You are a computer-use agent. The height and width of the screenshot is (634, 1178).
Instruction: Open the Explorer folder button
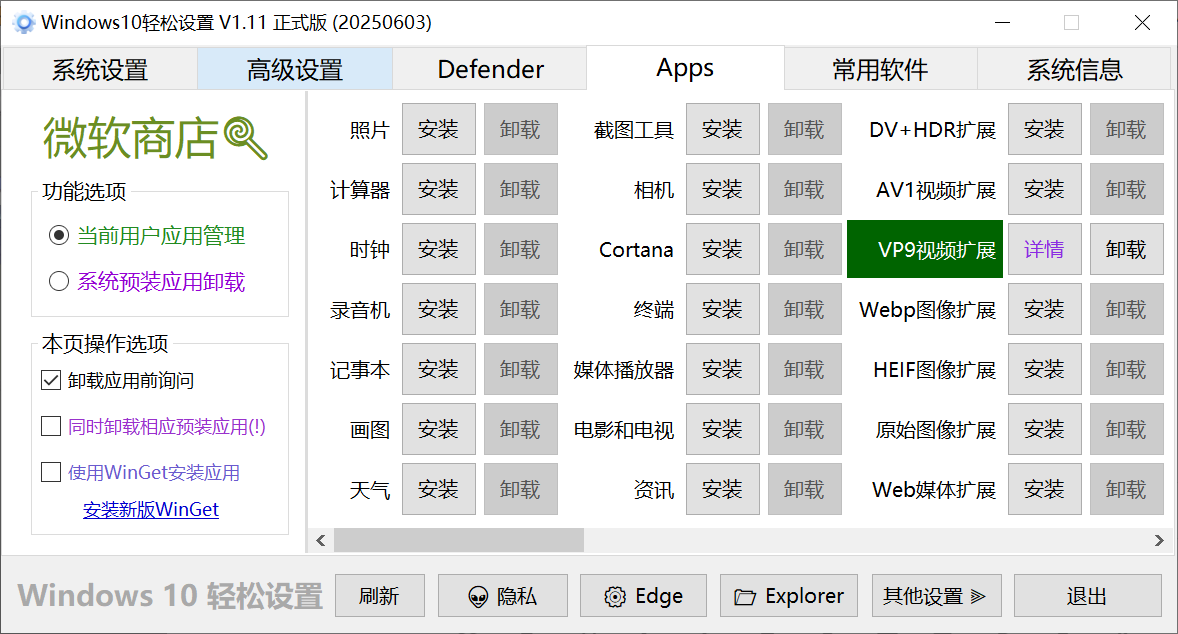(789, 596)
